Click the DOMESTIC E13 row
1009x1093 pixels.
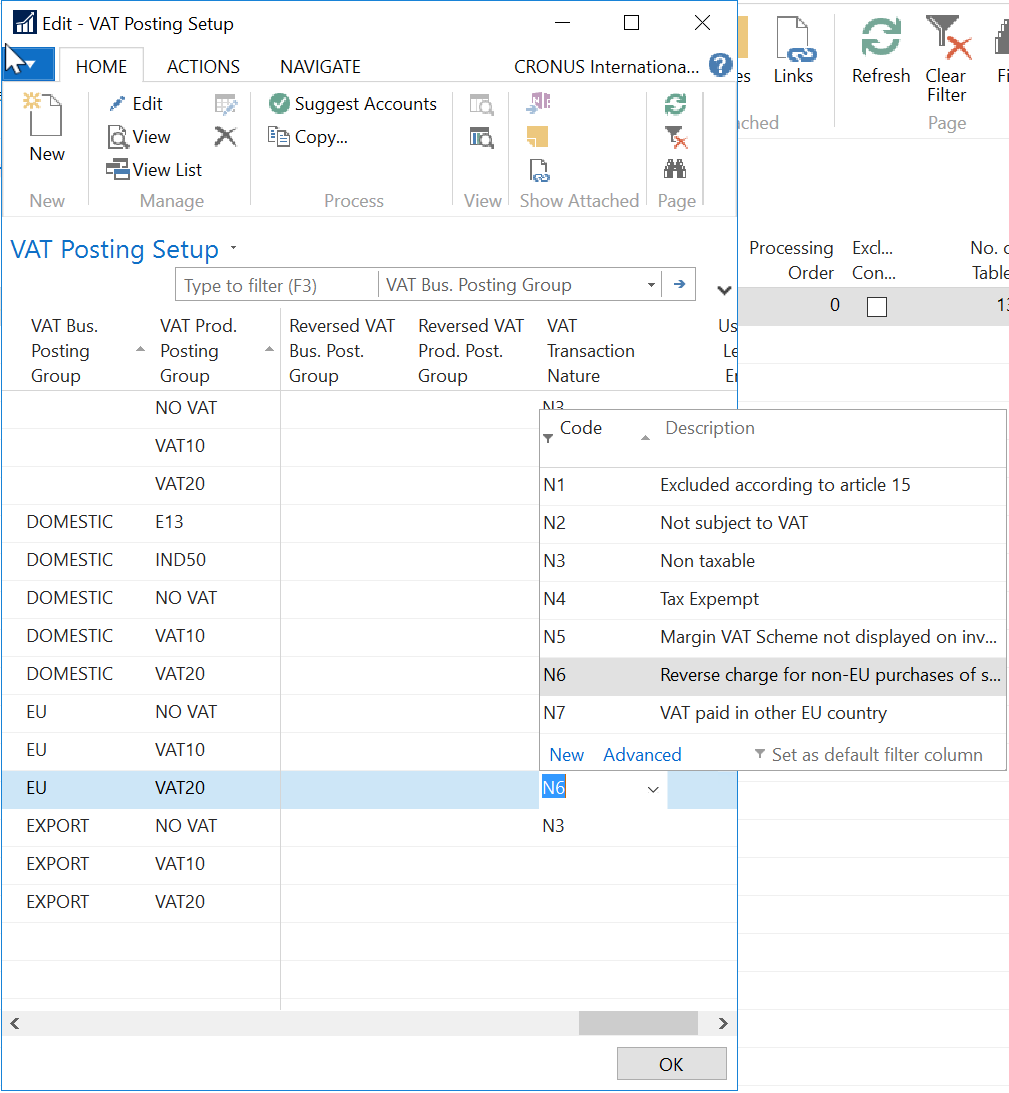[271, 522]
